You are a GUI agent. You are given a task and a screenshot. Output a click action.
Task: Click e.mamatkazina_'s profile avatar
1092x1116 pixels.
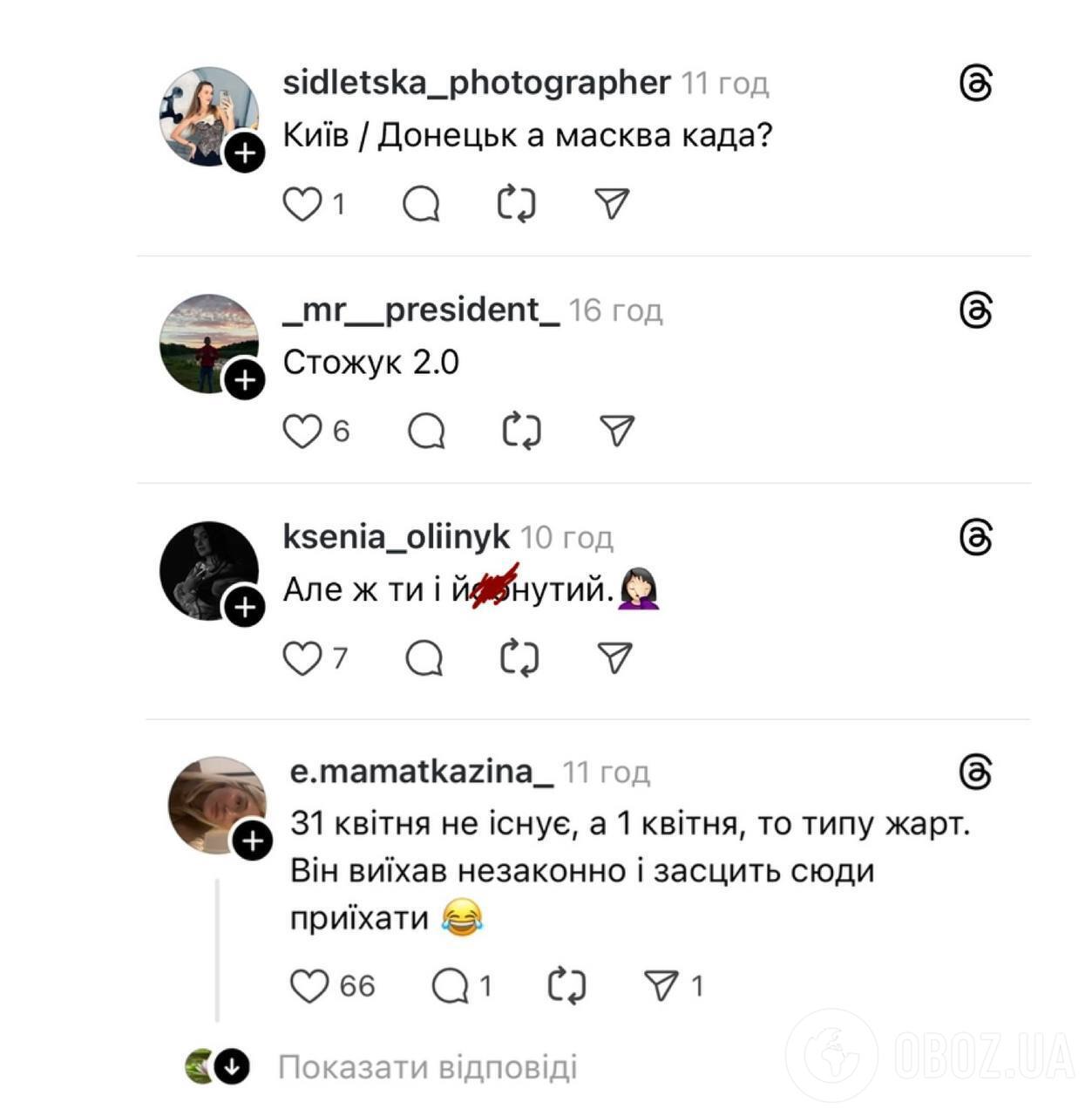(215, 802)
